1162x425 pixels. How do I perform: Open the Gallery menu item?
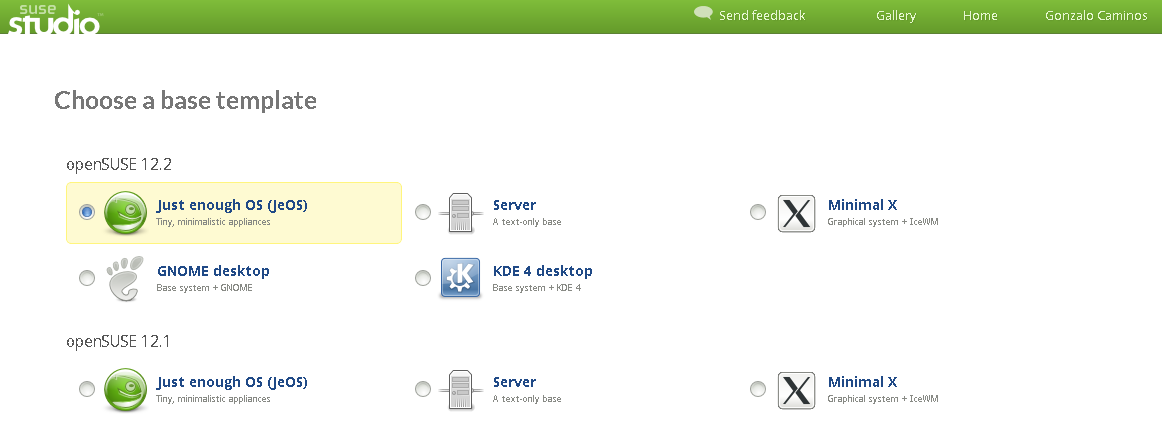click(896, 16)
